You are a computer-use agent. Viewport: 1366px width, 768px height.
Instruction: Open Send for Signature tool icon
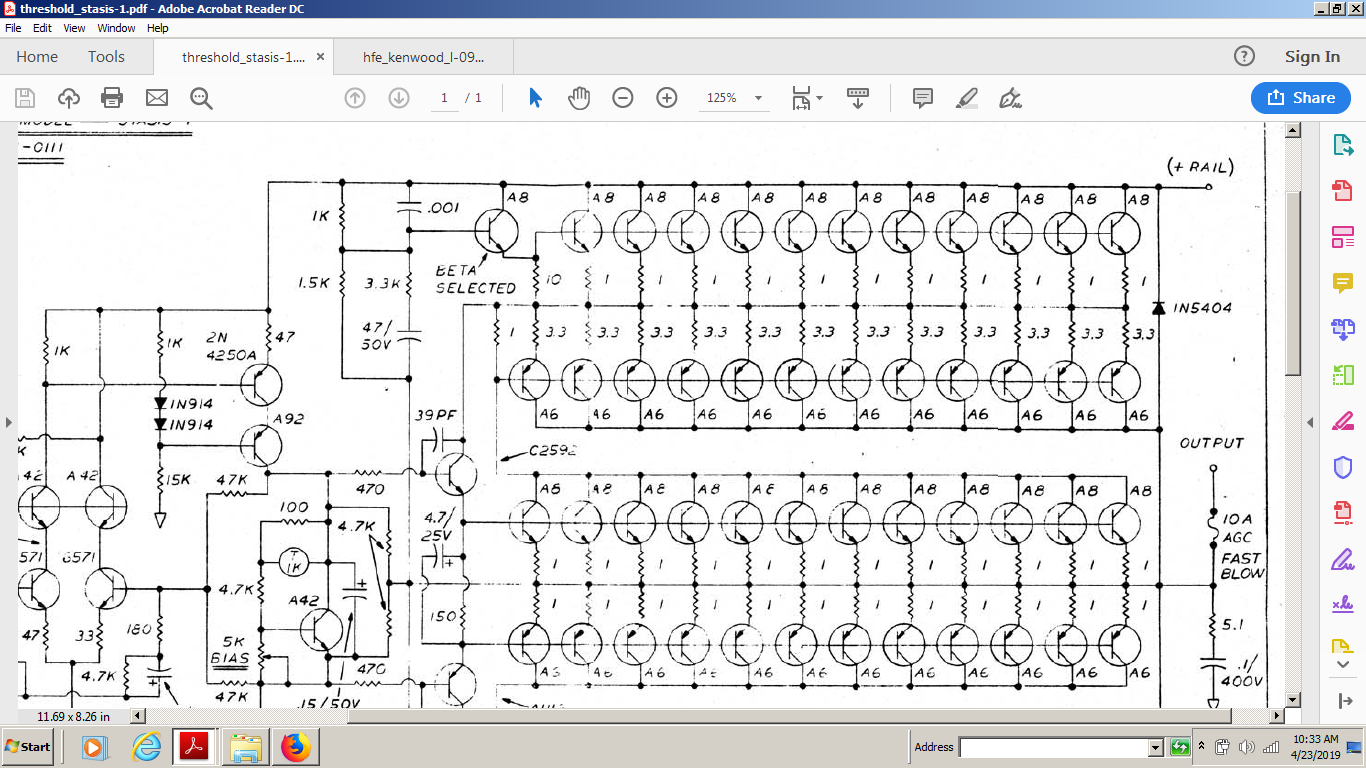[x=1342, y=604]
